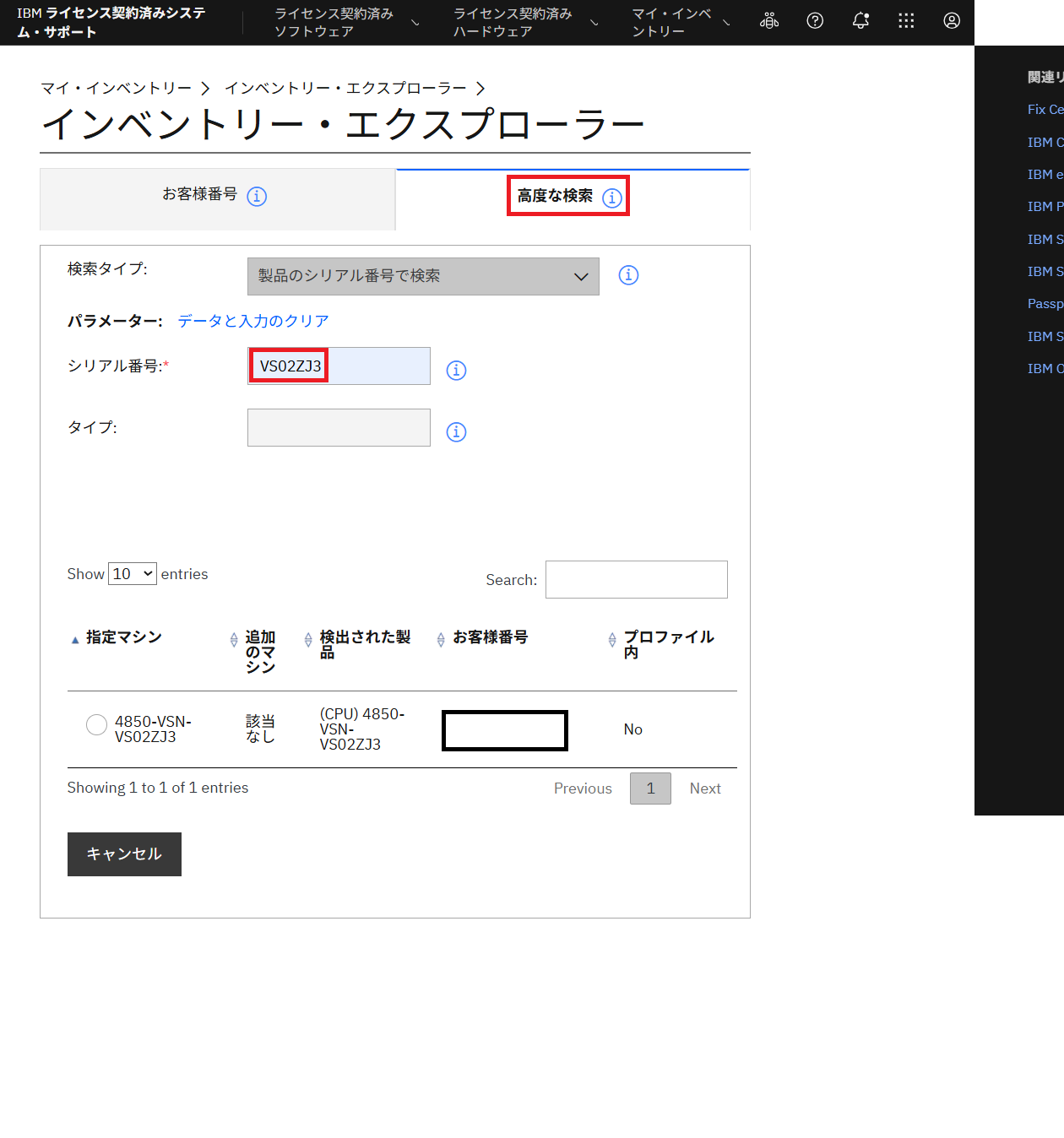The image size is (1064, 1138).
Task: Open the app switcher grid icon
Action: [x=906, y=21]
